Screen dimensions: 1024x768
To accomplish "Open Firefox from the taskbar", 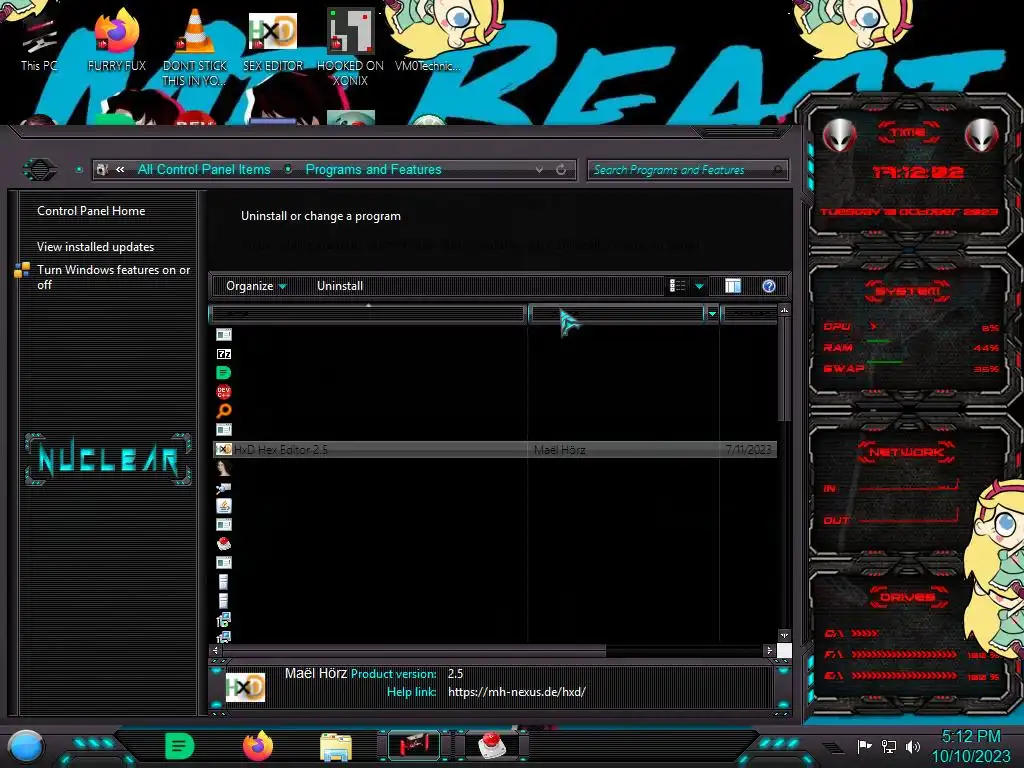I will pyautogui.click(x=257, y=746).
